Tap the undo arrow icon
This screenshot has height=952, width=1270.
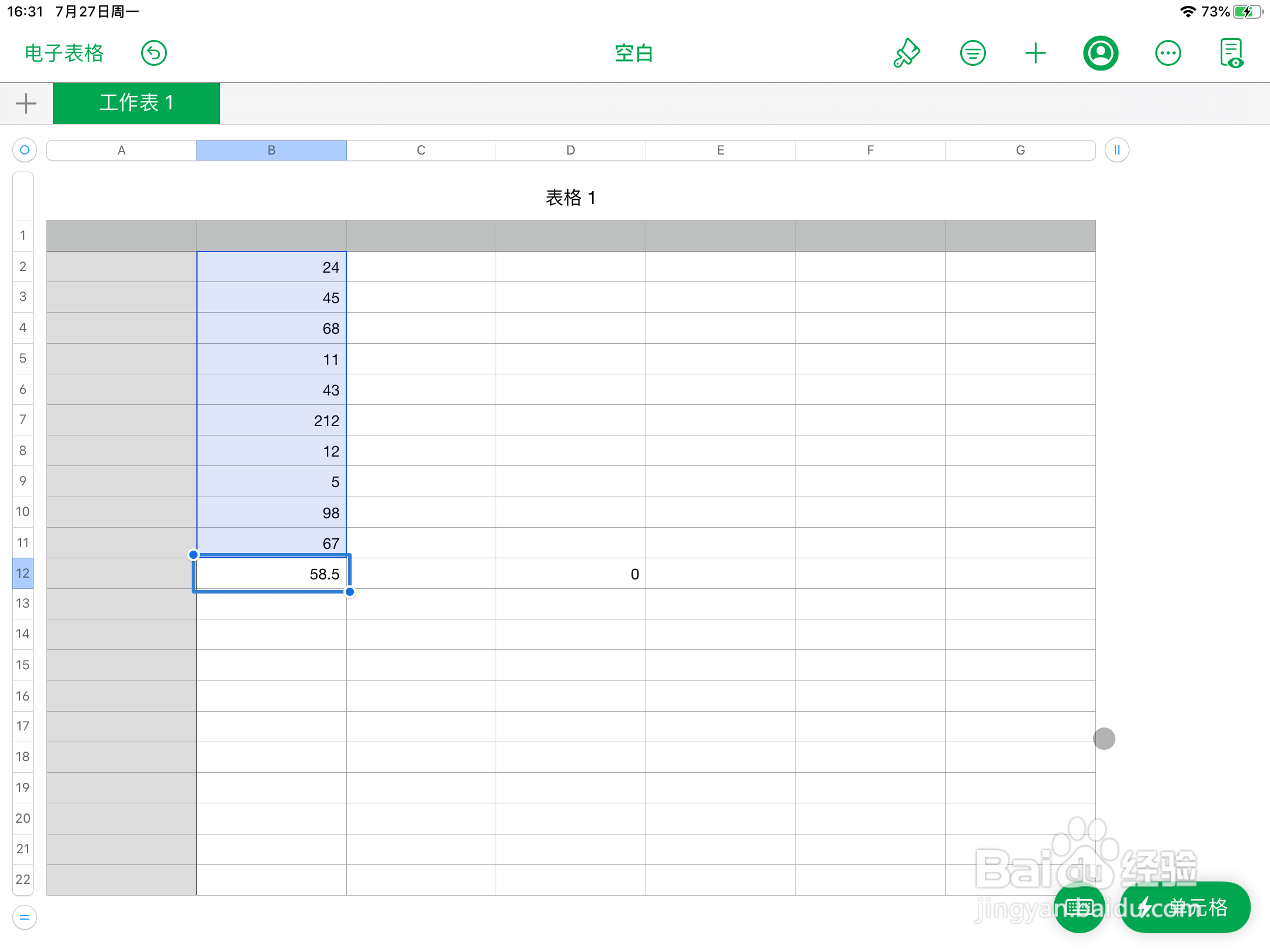pyautogui.click(x=153, y=53)
